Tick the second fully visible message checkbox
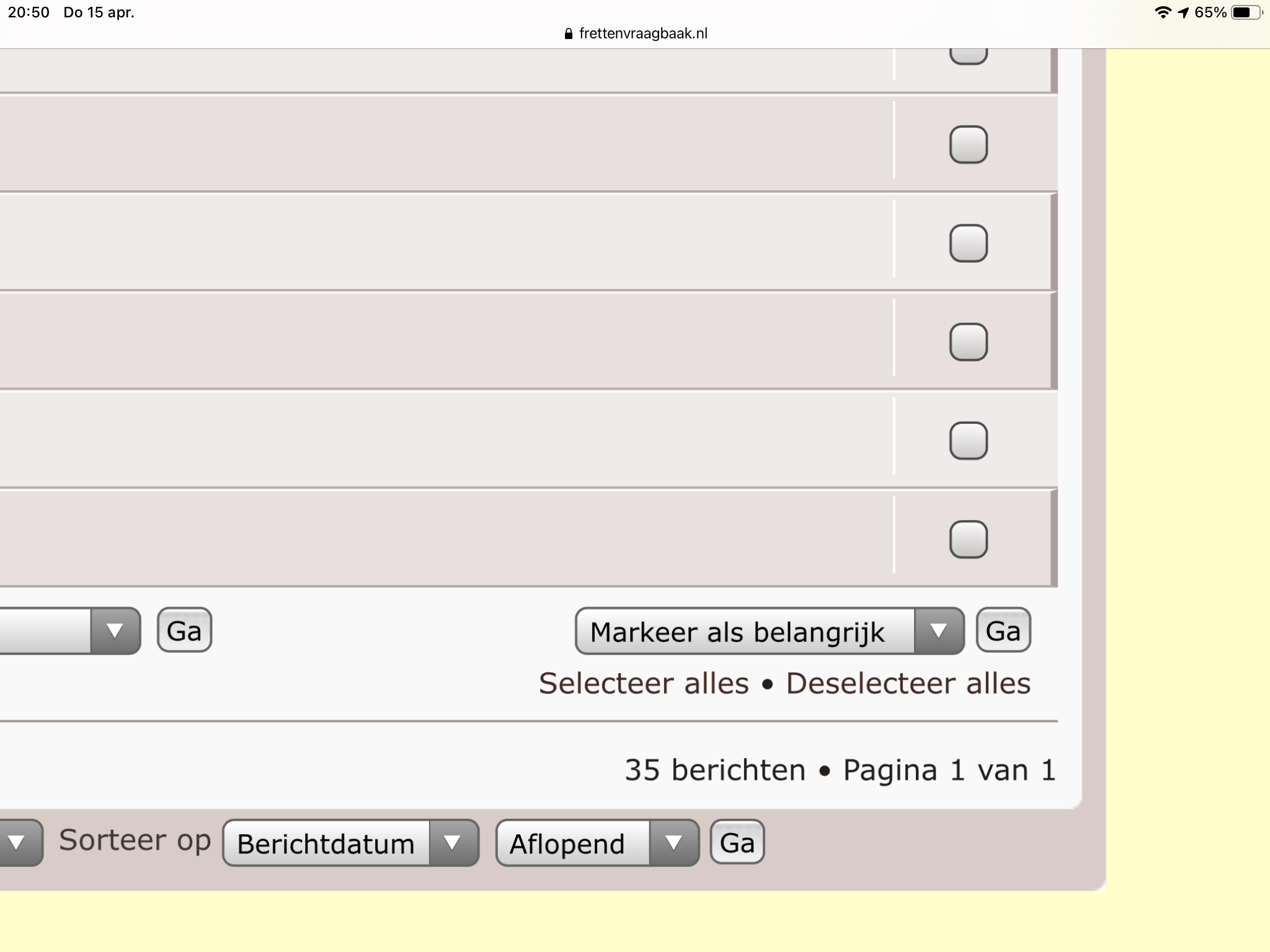 (x=969, y=243)
